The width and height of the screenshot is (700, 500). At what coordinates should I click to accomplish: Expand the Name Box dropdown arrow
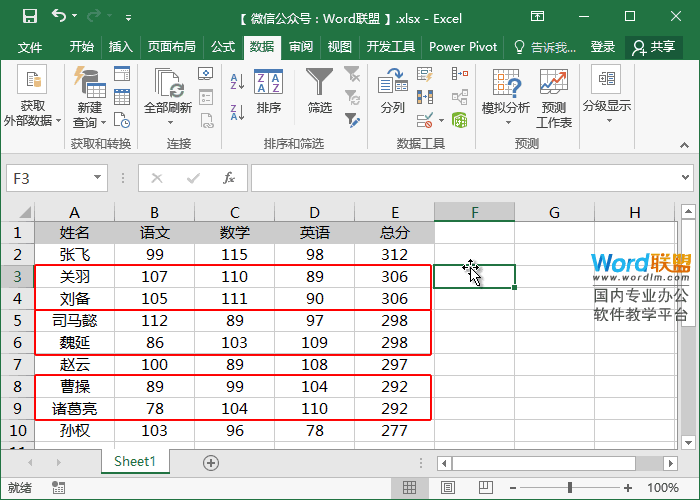point(99,178)
